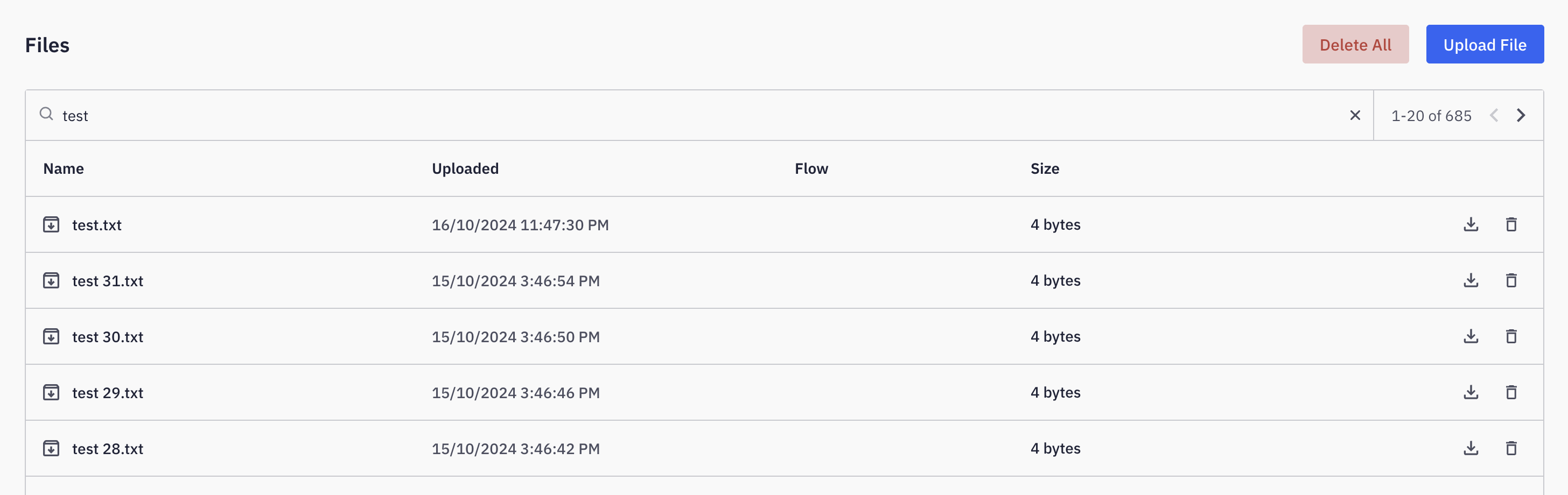
Task: Go to previous page of files
Action: point(1494,116)
